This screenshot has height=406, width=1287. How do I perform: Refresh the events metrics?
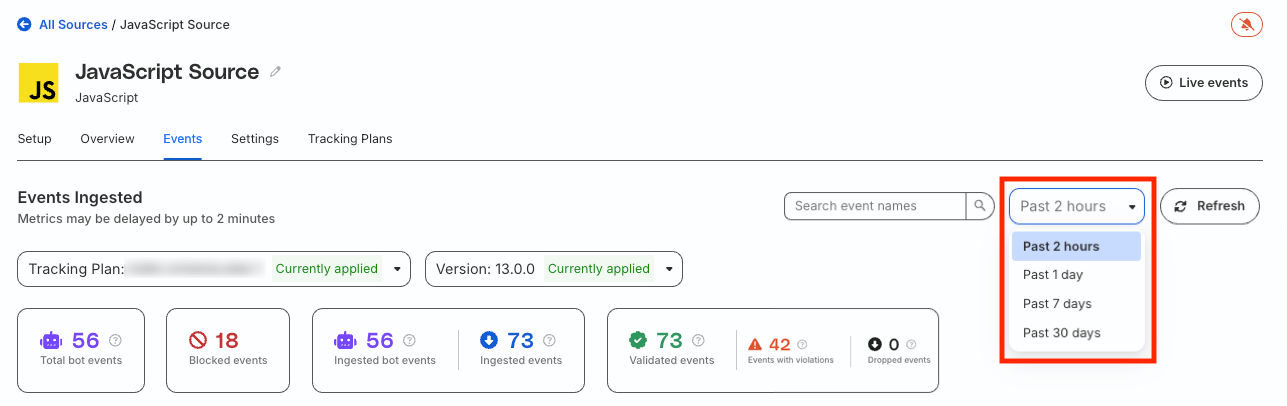(1210, 206)
